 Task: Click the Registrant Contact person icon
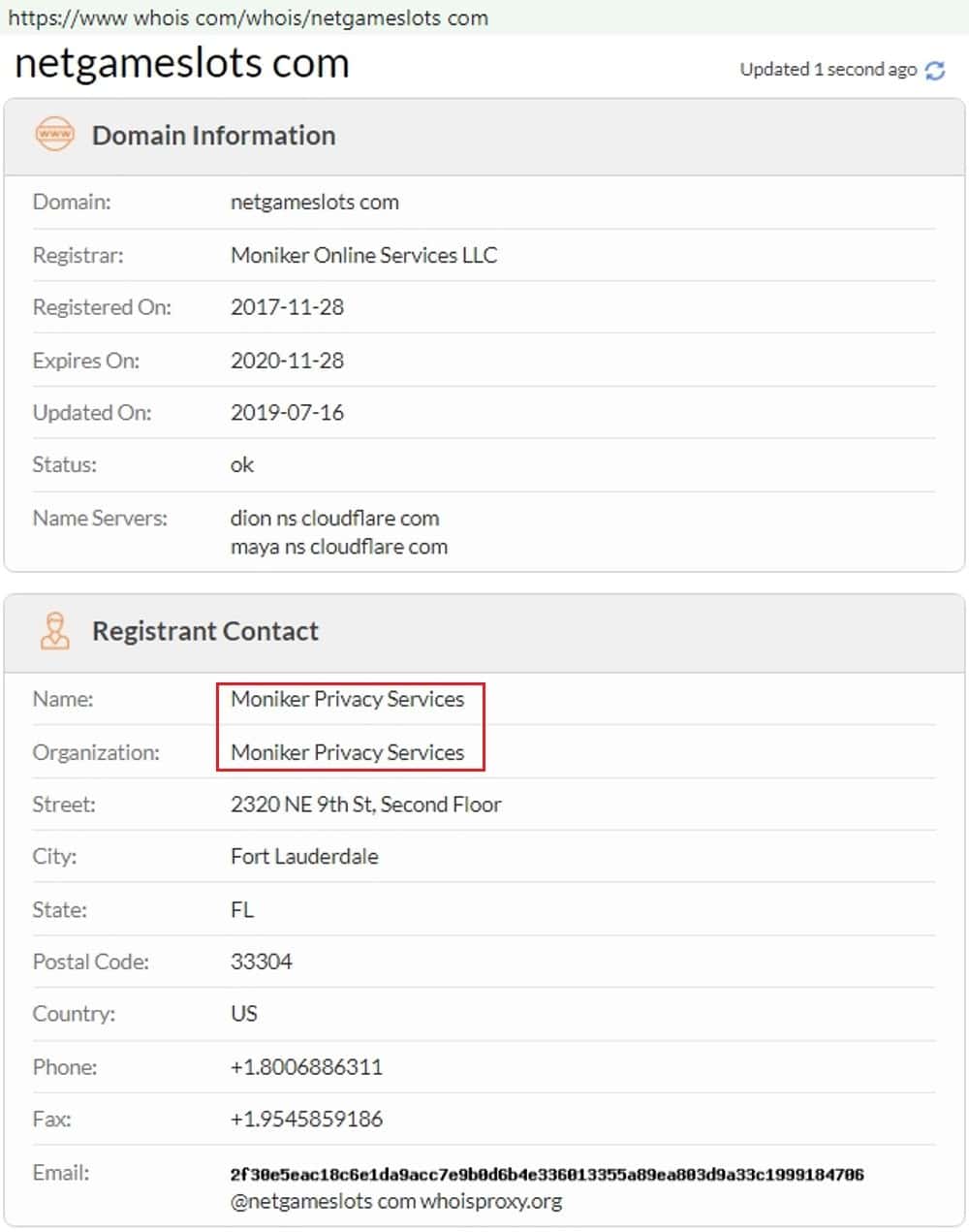tap(54, 631)
